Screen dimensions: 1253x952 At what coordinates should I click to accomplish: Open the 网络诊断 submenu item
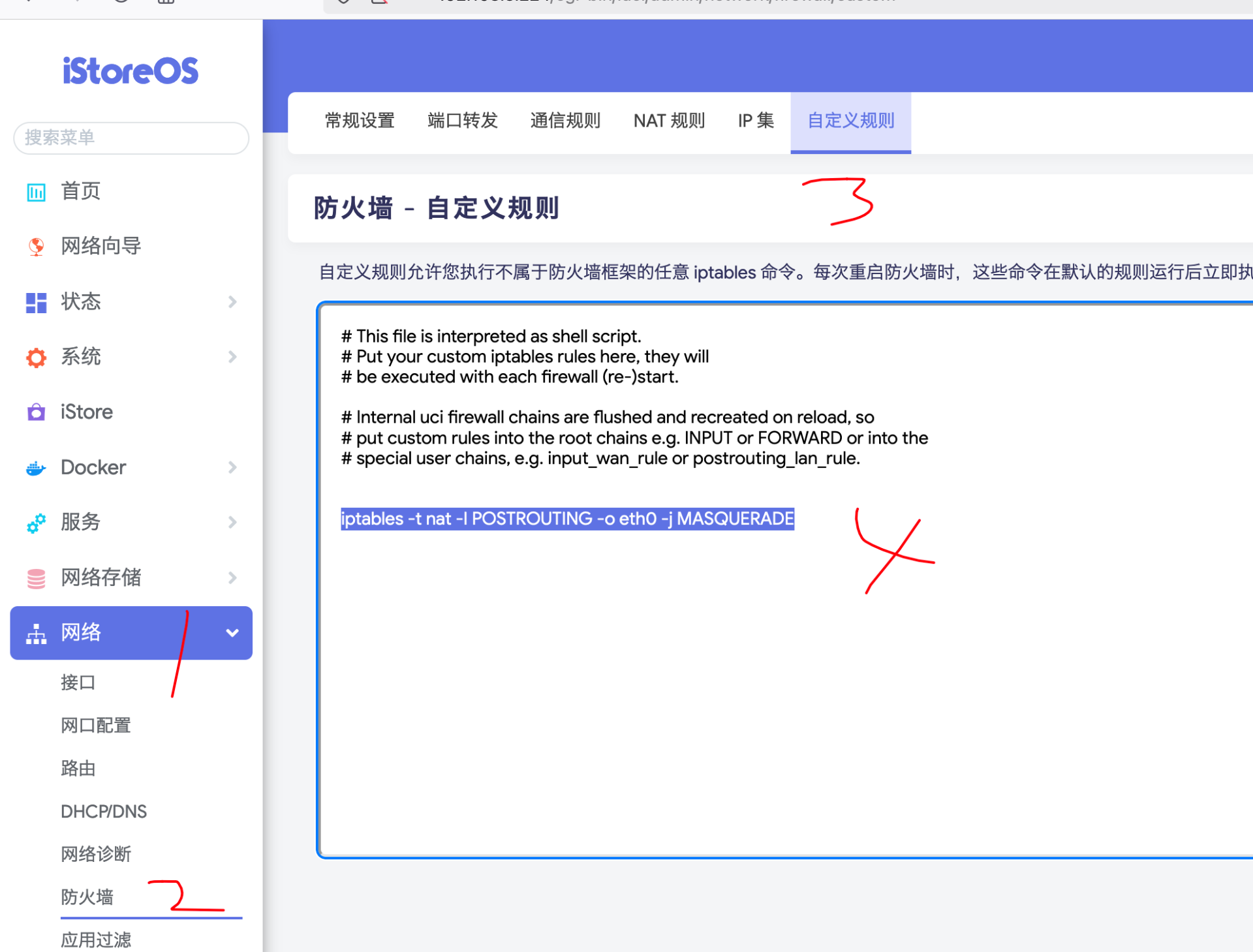click(x=96, y=854)
